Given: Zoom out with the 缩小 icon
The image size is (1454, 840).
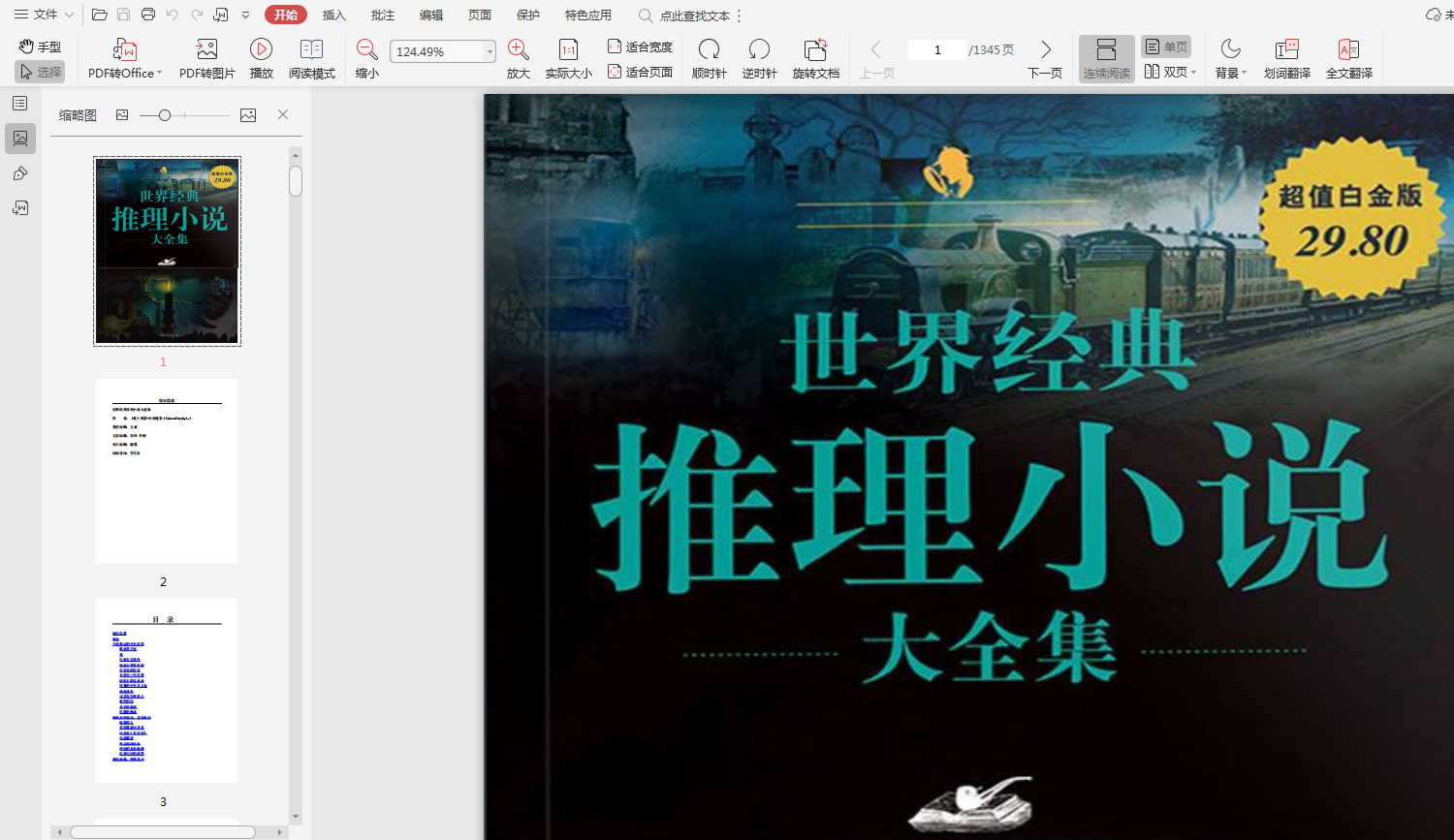Looking at the screenshot, I should point(366,49).
